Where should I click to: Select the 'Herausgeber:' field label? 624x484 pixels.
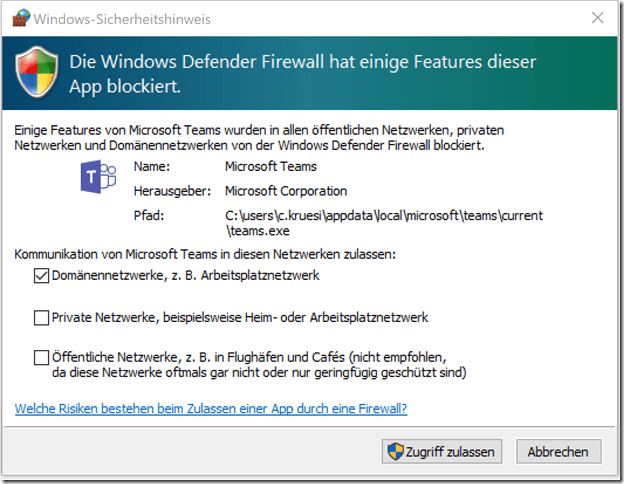click(x=169, y=191)
